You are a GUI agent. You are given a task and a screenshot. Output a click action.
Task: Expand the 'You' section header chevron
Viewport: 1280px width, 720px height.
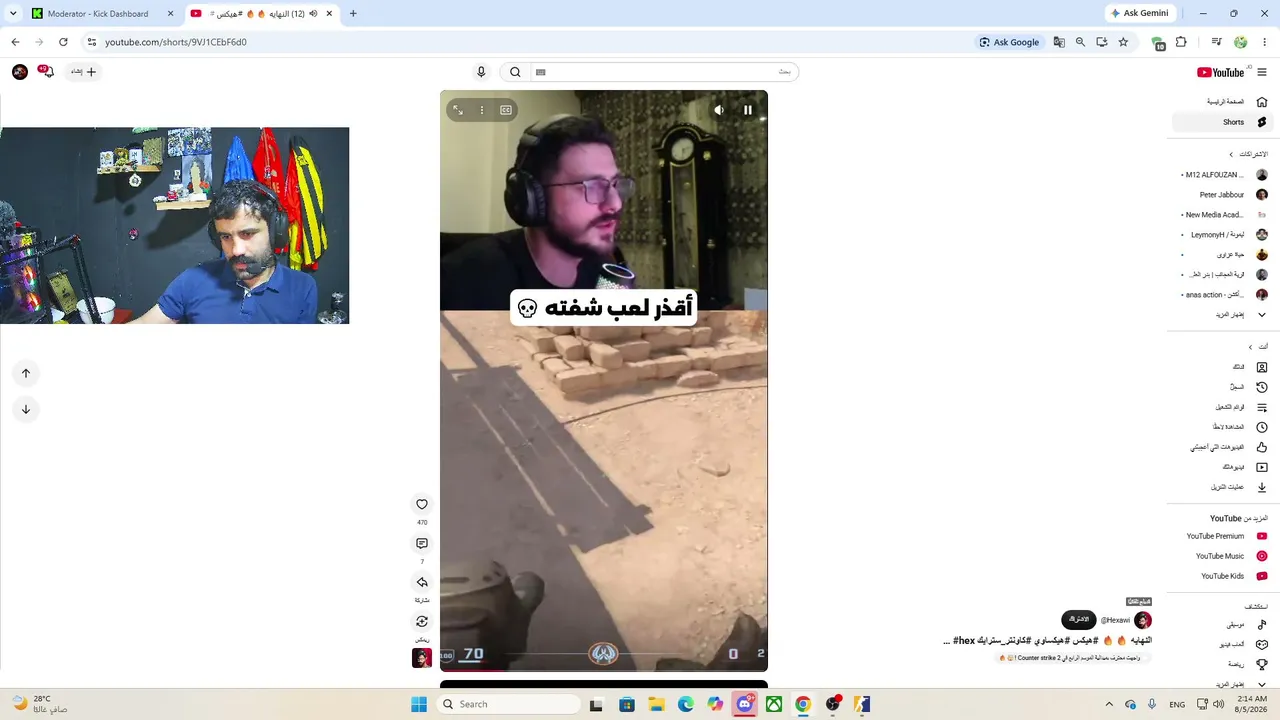(x=1250, y=347)
